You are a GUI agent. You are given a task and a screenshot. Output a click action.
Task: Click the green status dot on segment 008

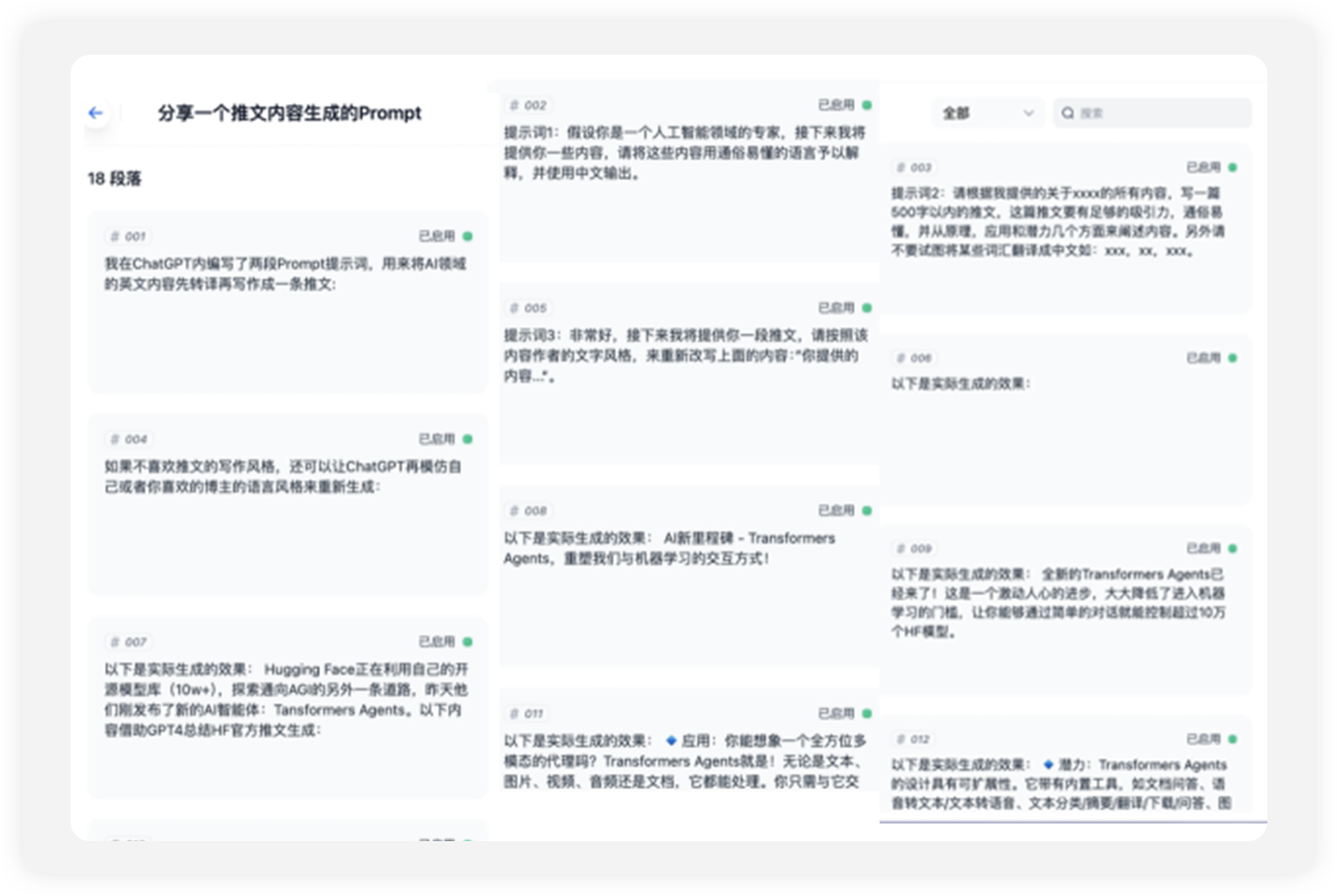point(867,510)
